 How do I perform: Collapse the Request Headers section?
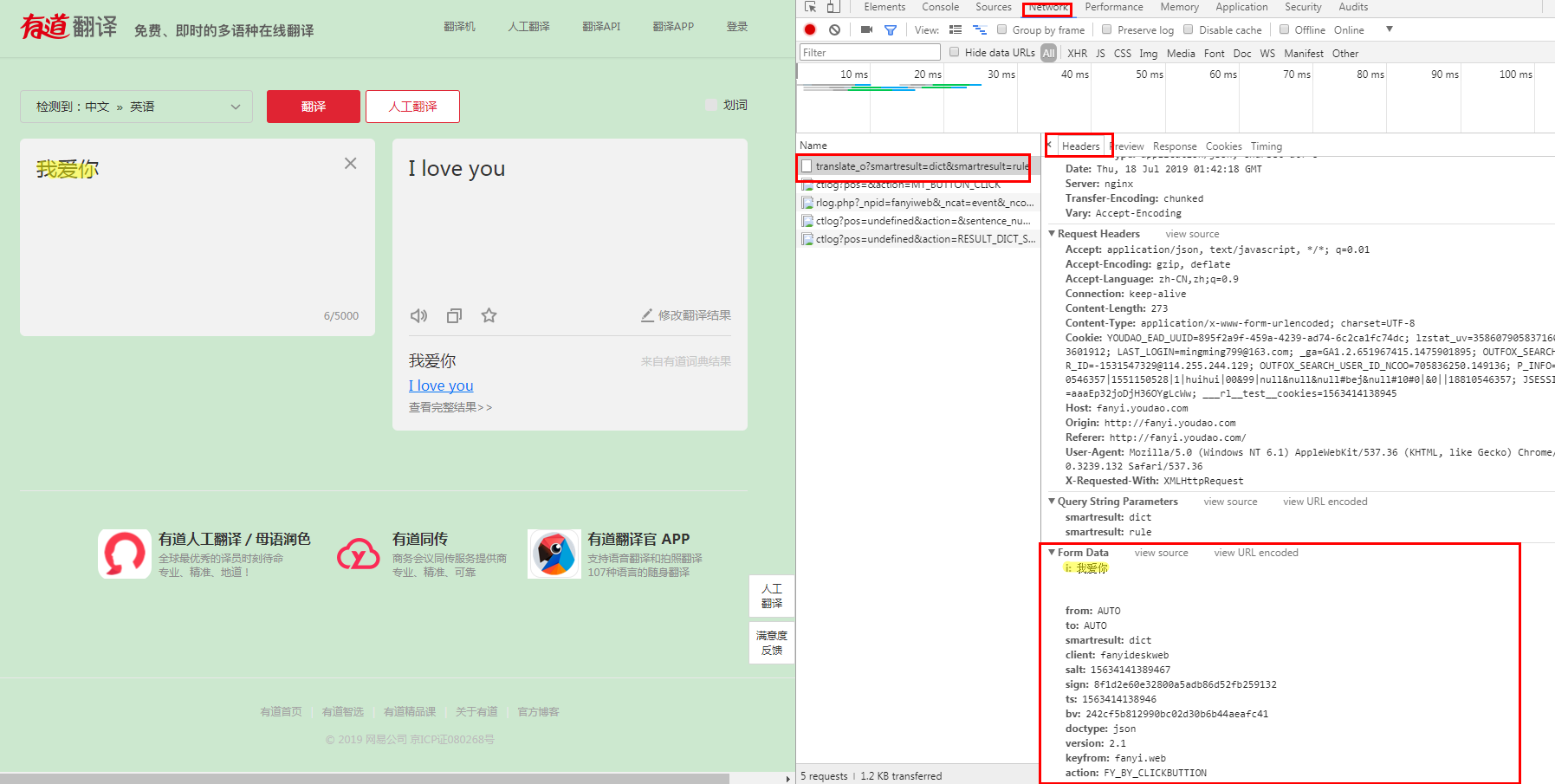1052,234
